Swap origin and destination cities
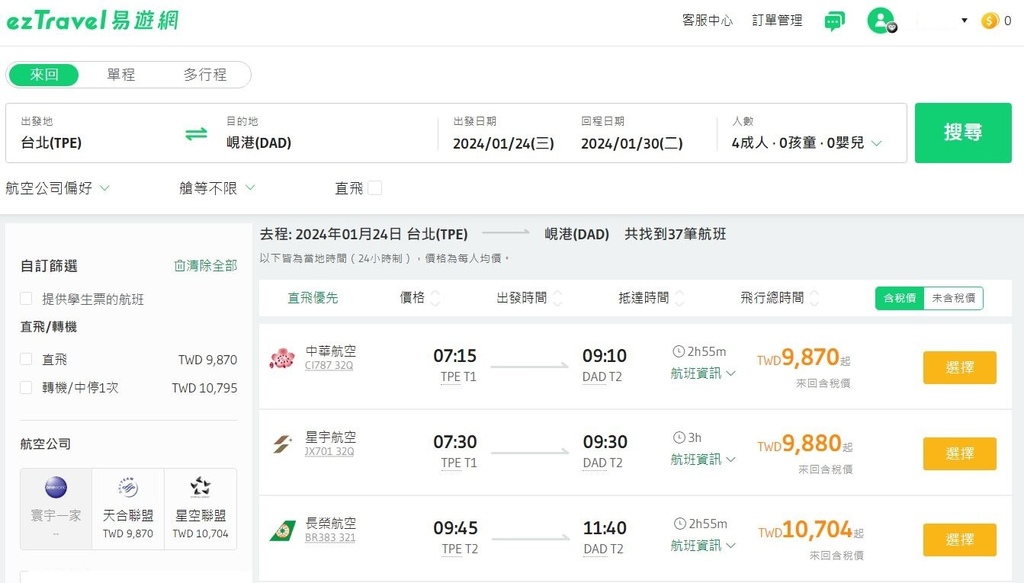This screenshot has width=1024, height=583. pos(196,134)
